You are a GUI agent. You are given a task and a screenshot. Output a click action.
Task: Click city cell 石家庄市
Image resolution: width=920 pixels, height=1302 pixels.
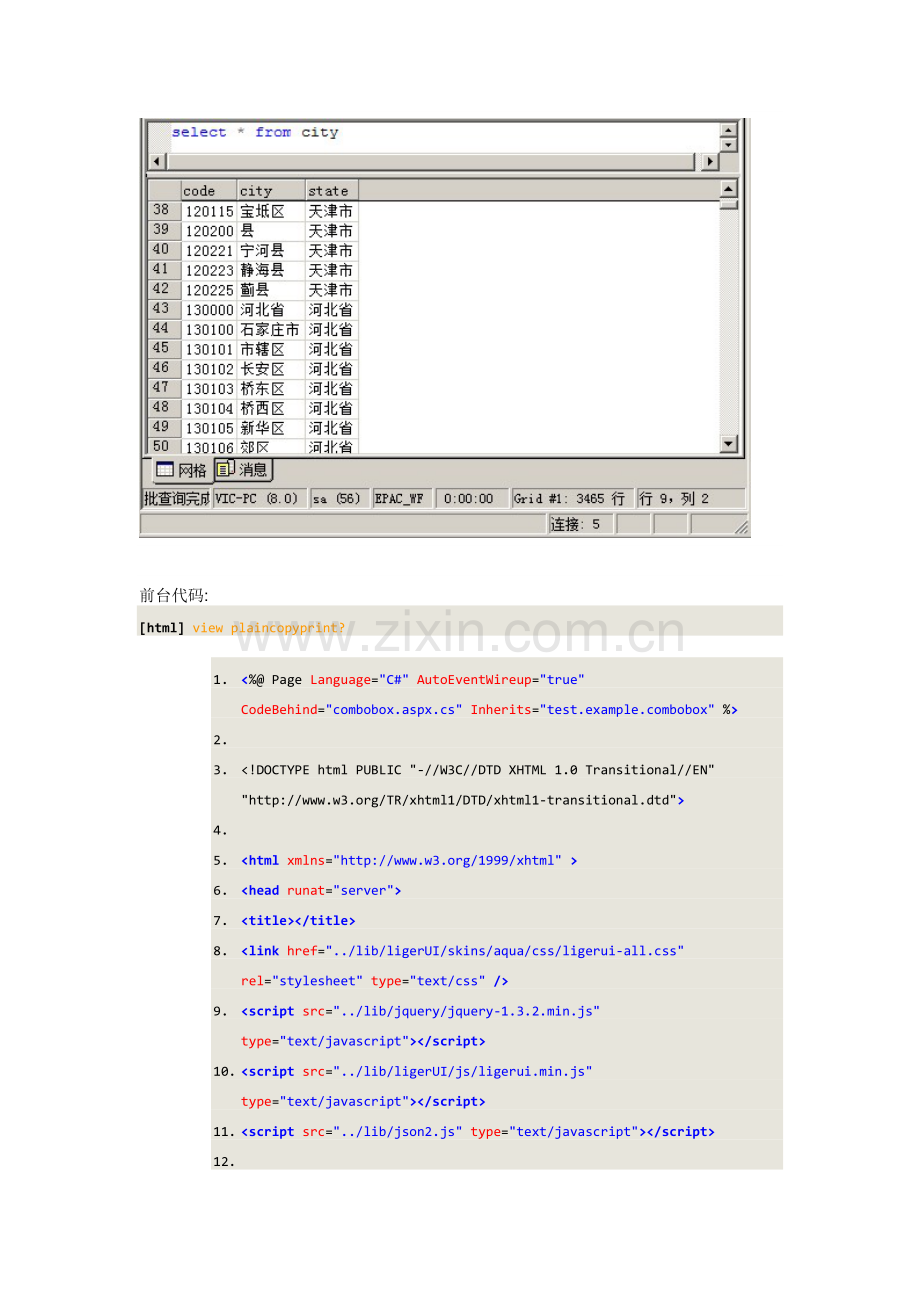(270, 329)
